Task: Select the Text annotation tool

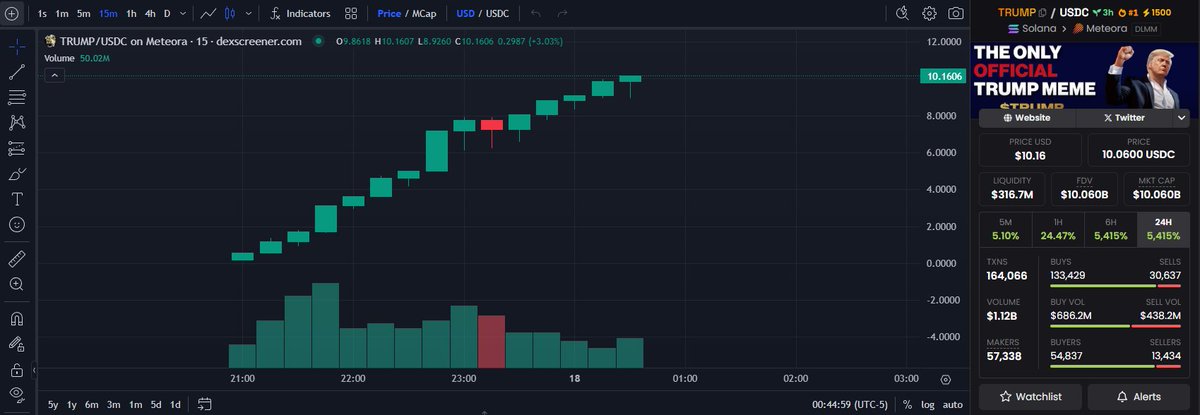Action: (x=16, y=199)
